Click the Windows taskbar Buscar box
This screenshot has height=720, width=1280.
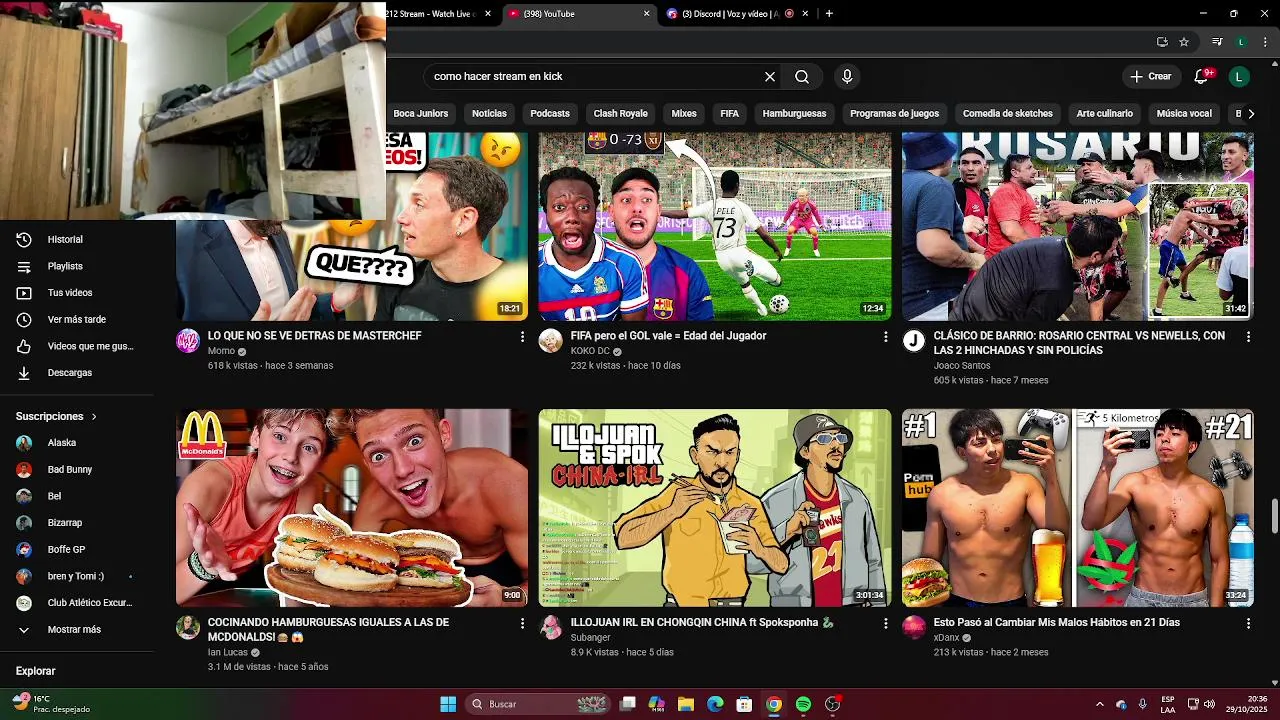[540, 704]
